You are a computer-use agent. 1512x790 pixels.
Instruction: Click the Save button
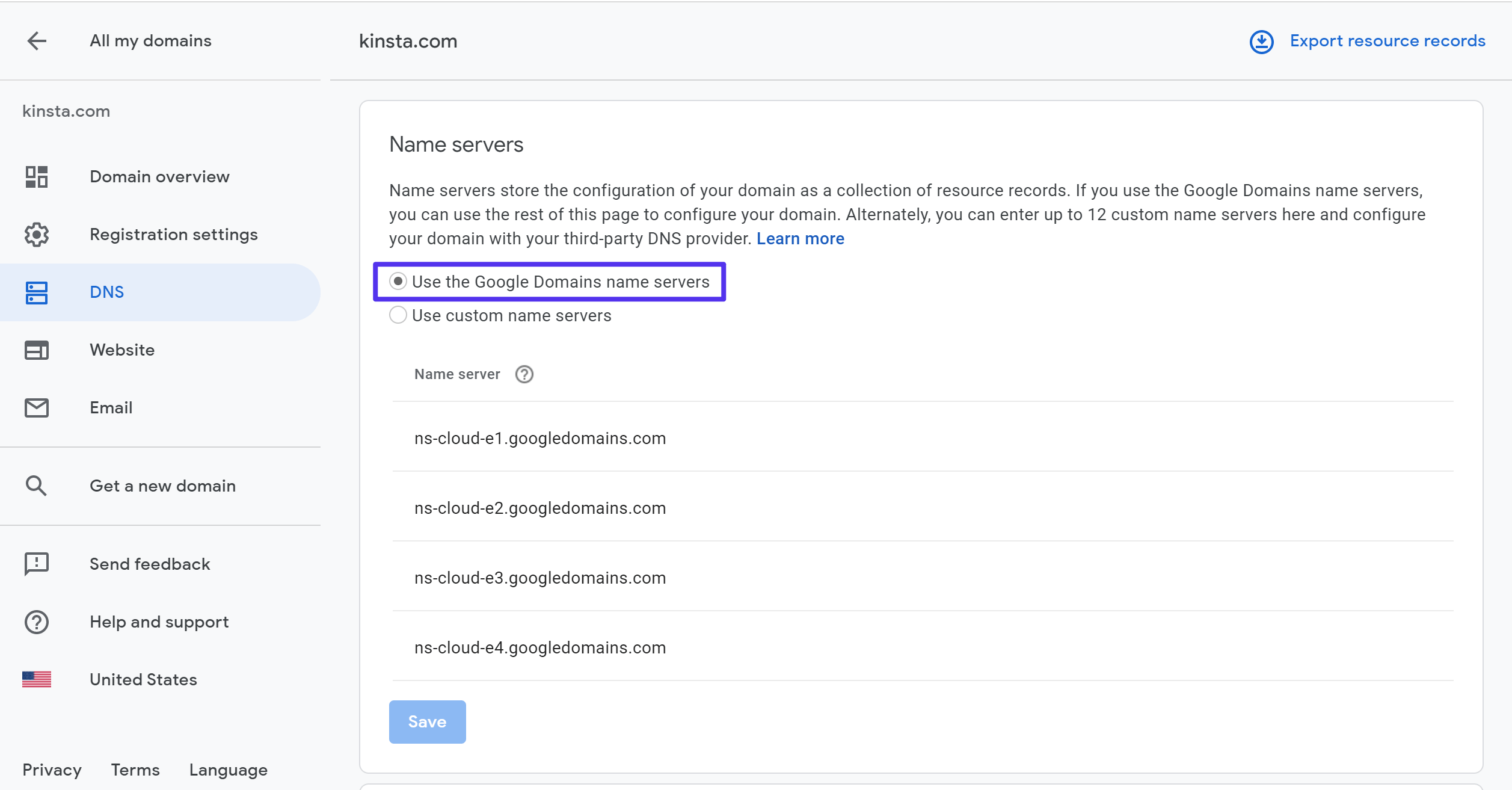click(427, 722)
